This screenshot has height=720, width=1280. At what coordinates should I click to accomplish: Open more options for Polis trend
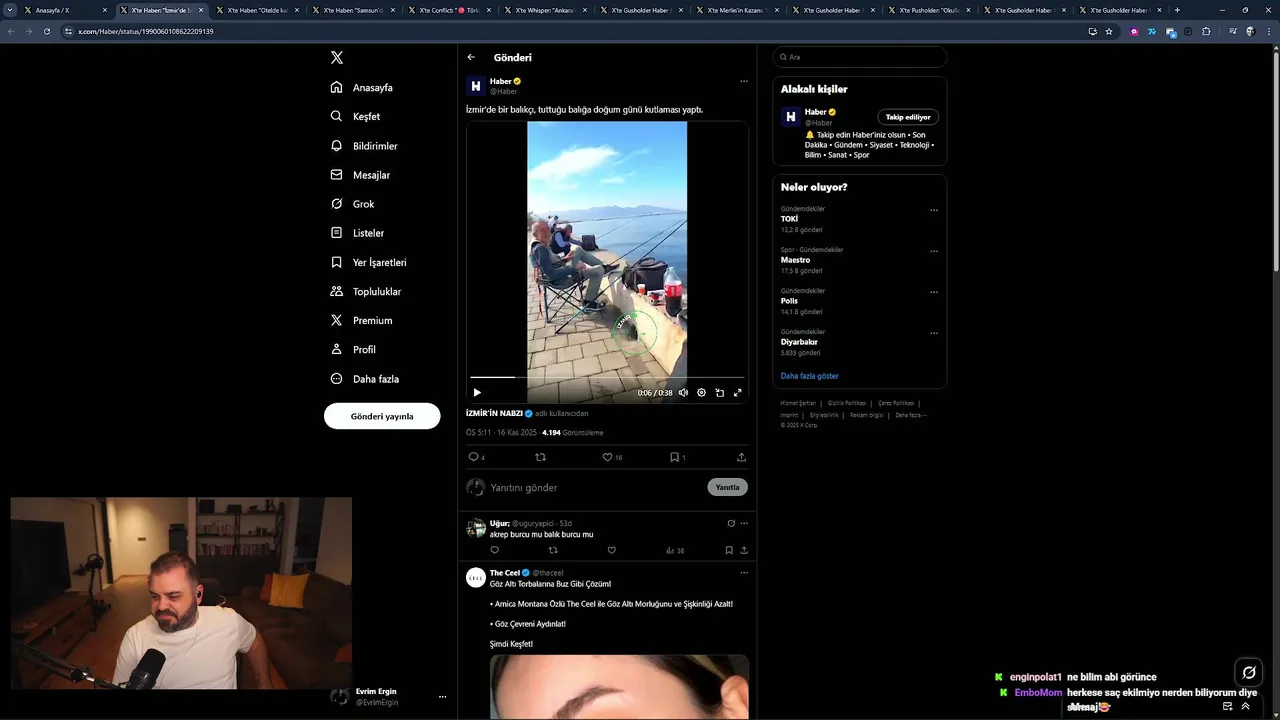(x=934, y=292)
